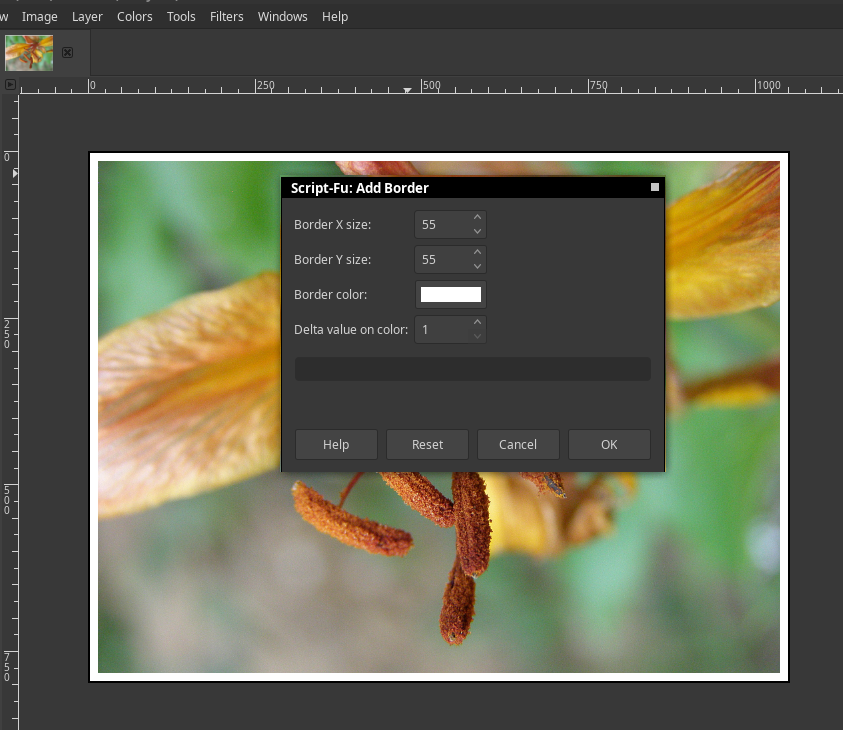The width and height of the screenshot is (843, 730).
Task: Decrement Border Y size with down arrow
Action: coord(477,267)
